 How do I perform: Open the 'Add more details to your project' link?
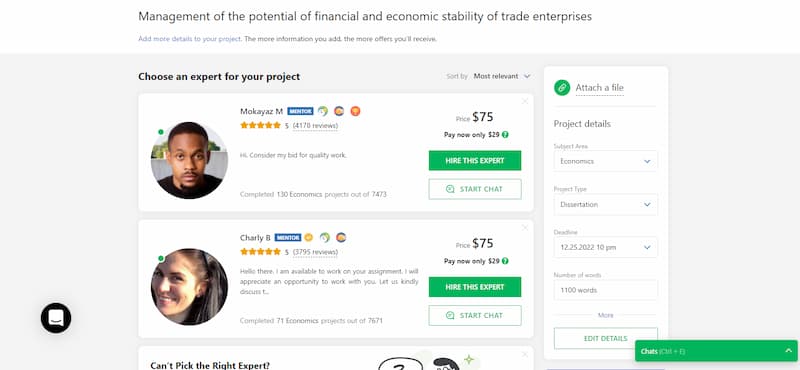189,39
